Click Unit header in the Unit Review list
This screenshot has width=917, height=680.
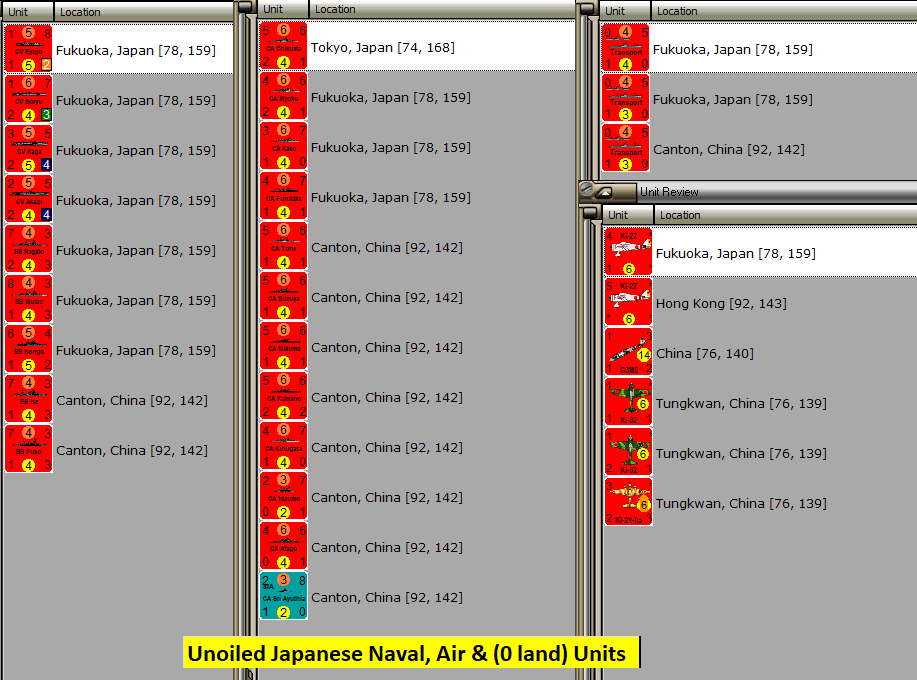628,215
